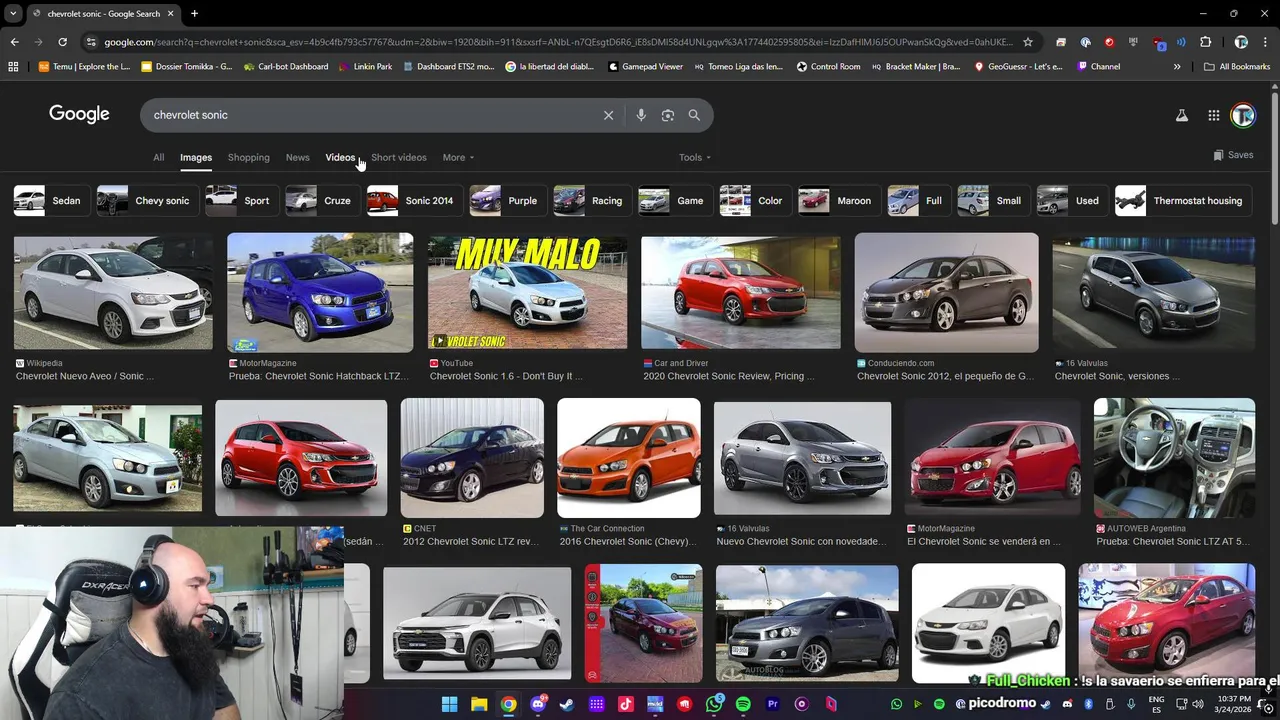This screenshot has width=1280, height=720.
Task: Open Search Labs flask icon
Action: 1182,115
